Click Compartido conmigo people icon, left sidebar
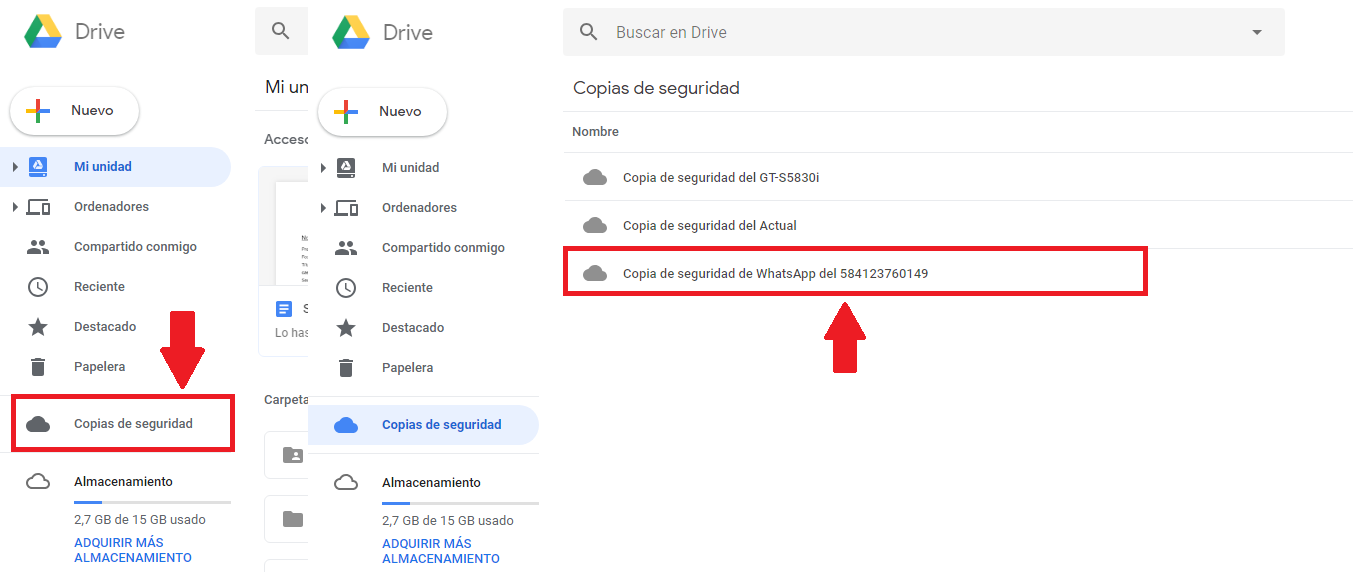Viewport: 1353px width, 572px height. (38, 247)
